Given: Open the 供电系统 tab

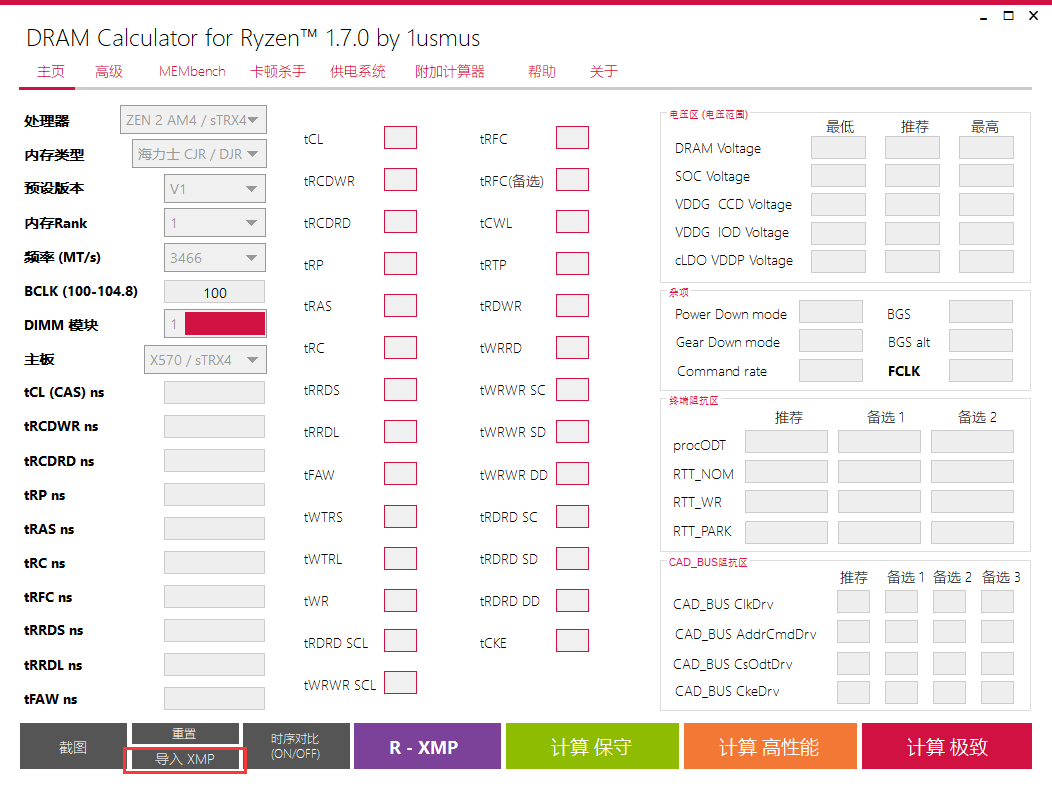Looking at the screenshot, I should coord(358,72).
